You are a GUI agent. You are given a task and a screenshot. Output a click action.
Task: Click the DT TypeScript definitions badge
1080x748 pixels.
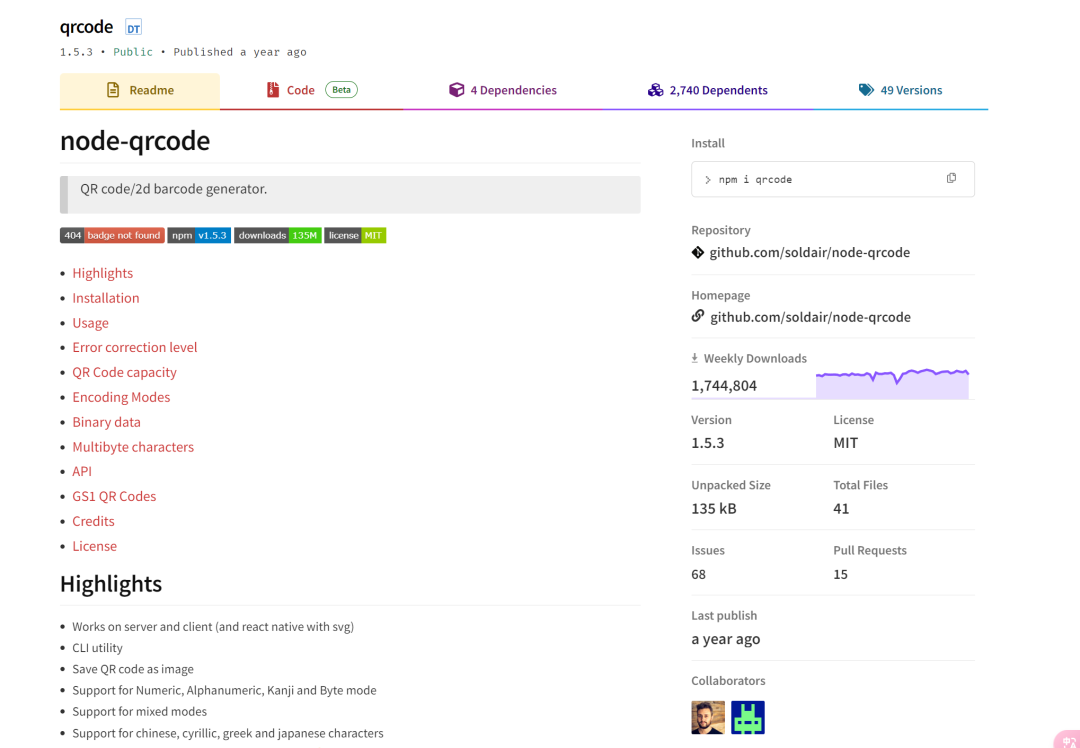point(133,28)
